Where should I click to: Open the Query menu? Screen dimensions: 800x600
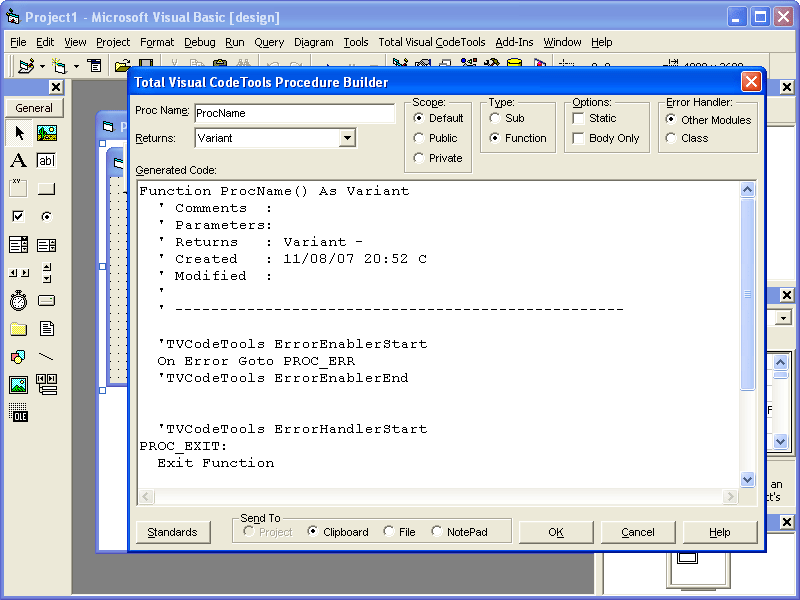(x=269, y=42)
